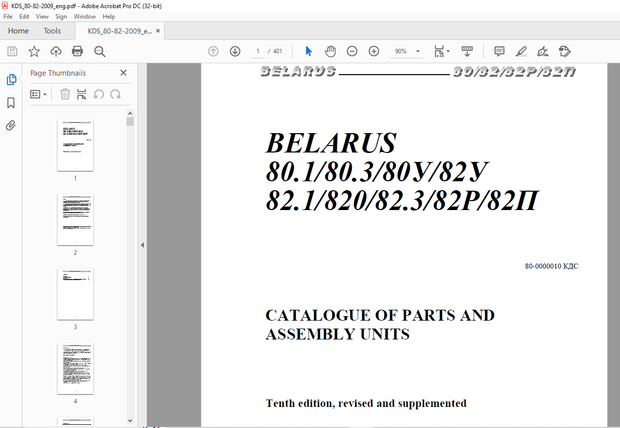Click the thumbnails scrollbar up arrow
The width and height of the screenshot is (620, 428).
[130, 113]
